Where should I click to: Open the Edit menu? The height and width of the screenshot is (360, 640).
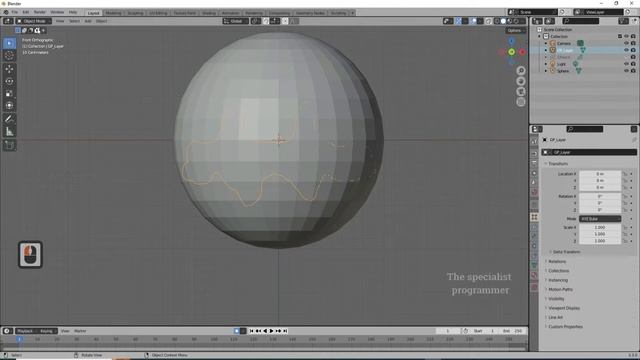pyautogui.click(x=26, y=12)
